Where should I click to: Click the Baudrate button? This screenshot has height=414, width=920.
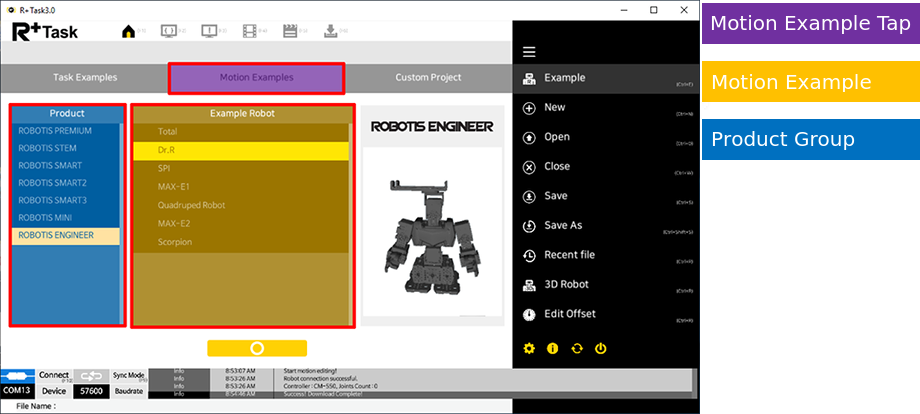tap(129, 391)
